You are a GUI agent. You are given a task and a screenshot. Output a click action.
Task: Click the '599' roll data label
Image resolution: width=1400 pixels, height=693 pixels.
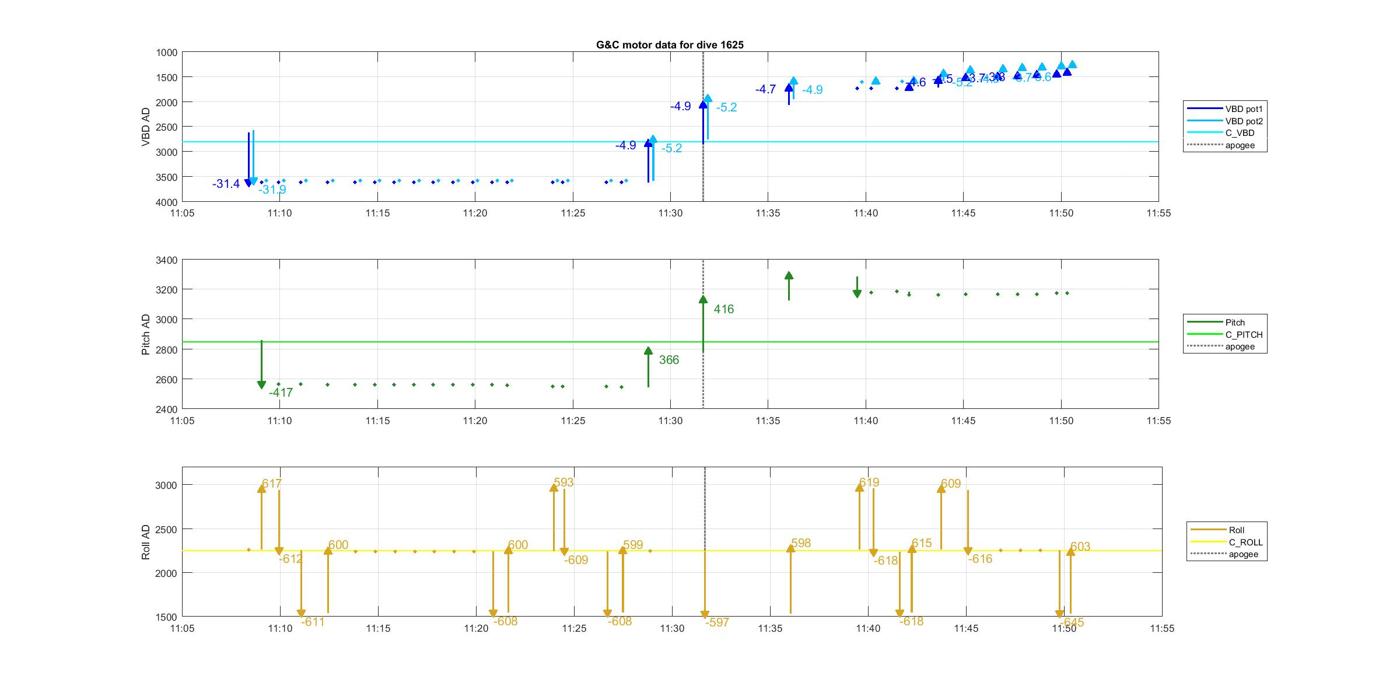coord(633,545)
